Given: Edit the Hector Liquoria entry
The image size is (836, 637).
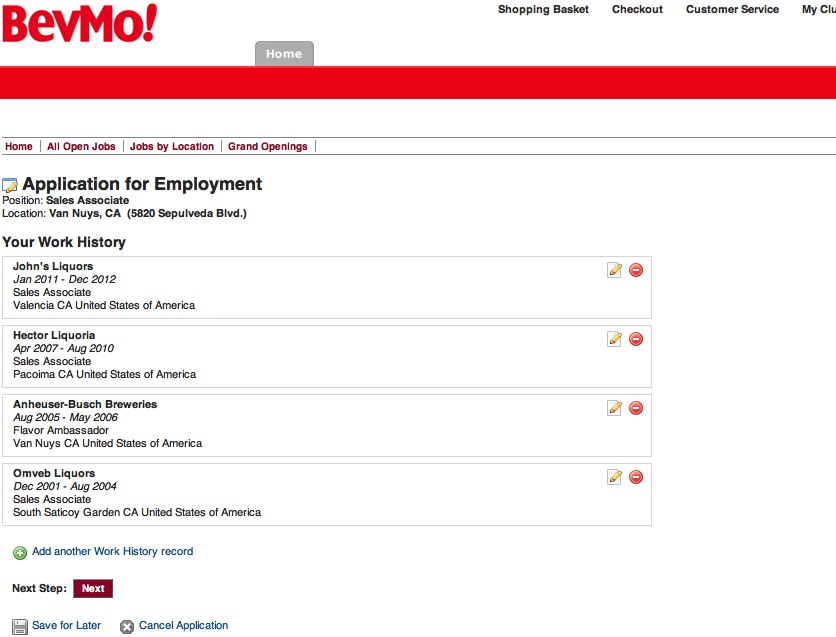Looking at the screenshot, I should 614,338.
